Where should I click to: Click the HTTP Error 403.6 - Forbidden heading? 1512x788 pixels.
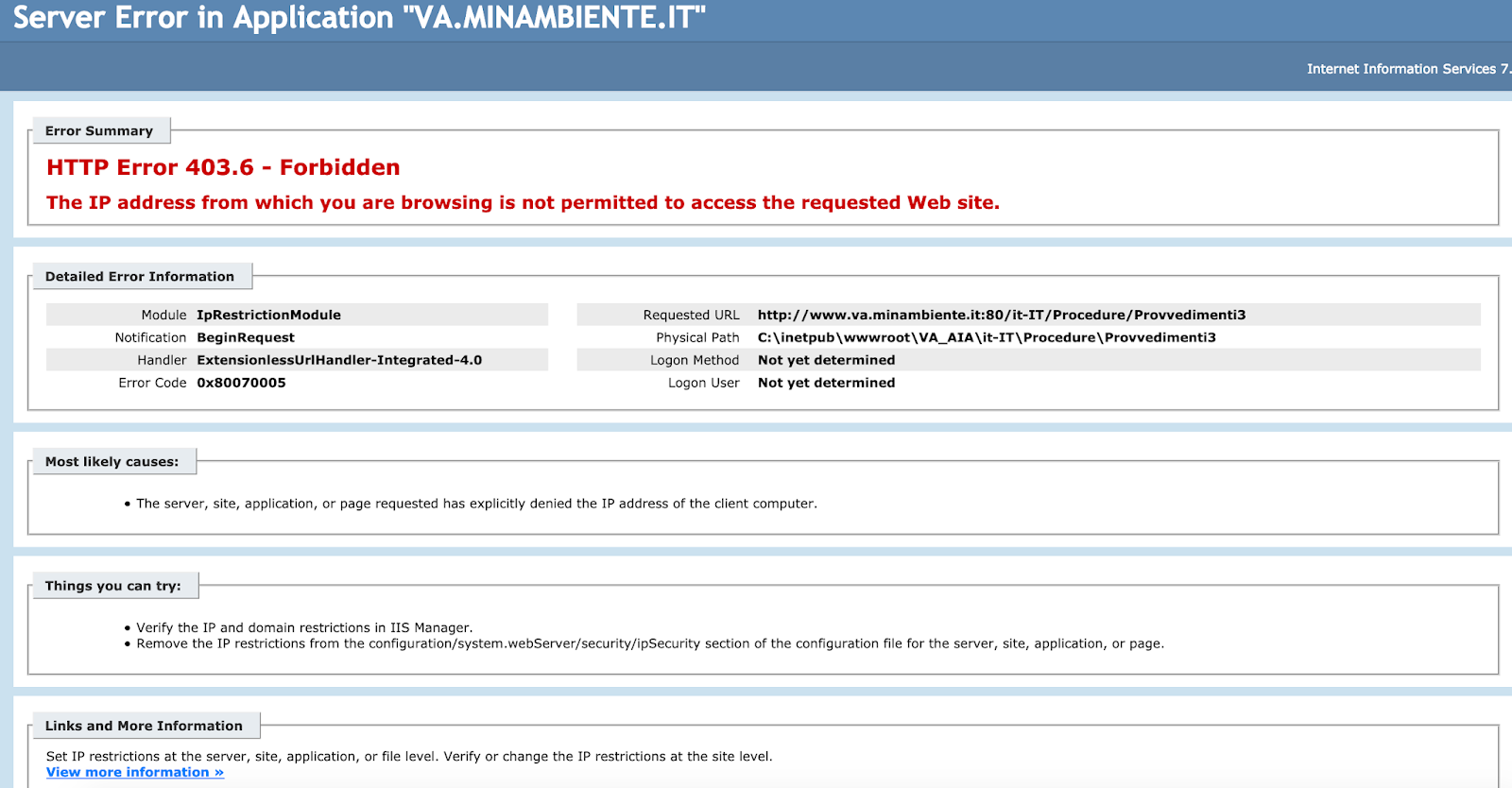[223, 167]
